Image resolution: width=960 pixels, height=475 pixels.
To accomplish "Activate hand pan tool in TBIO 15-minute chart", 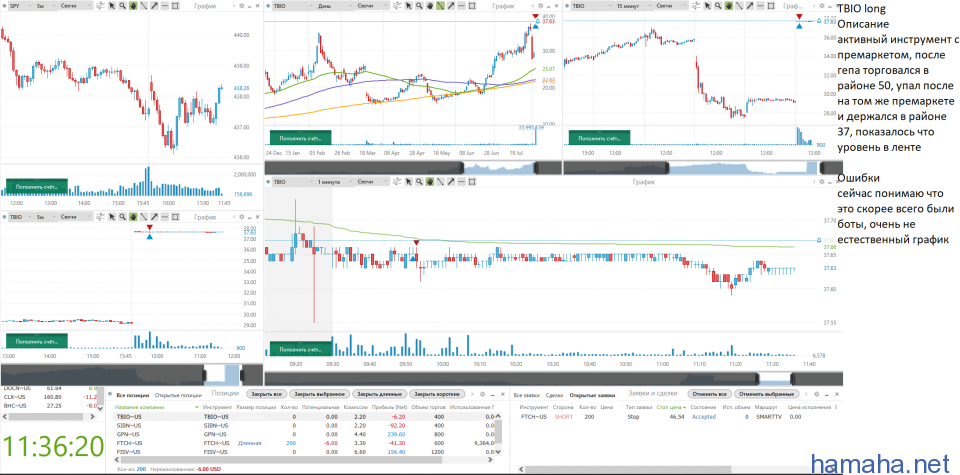I will (729, 6).
